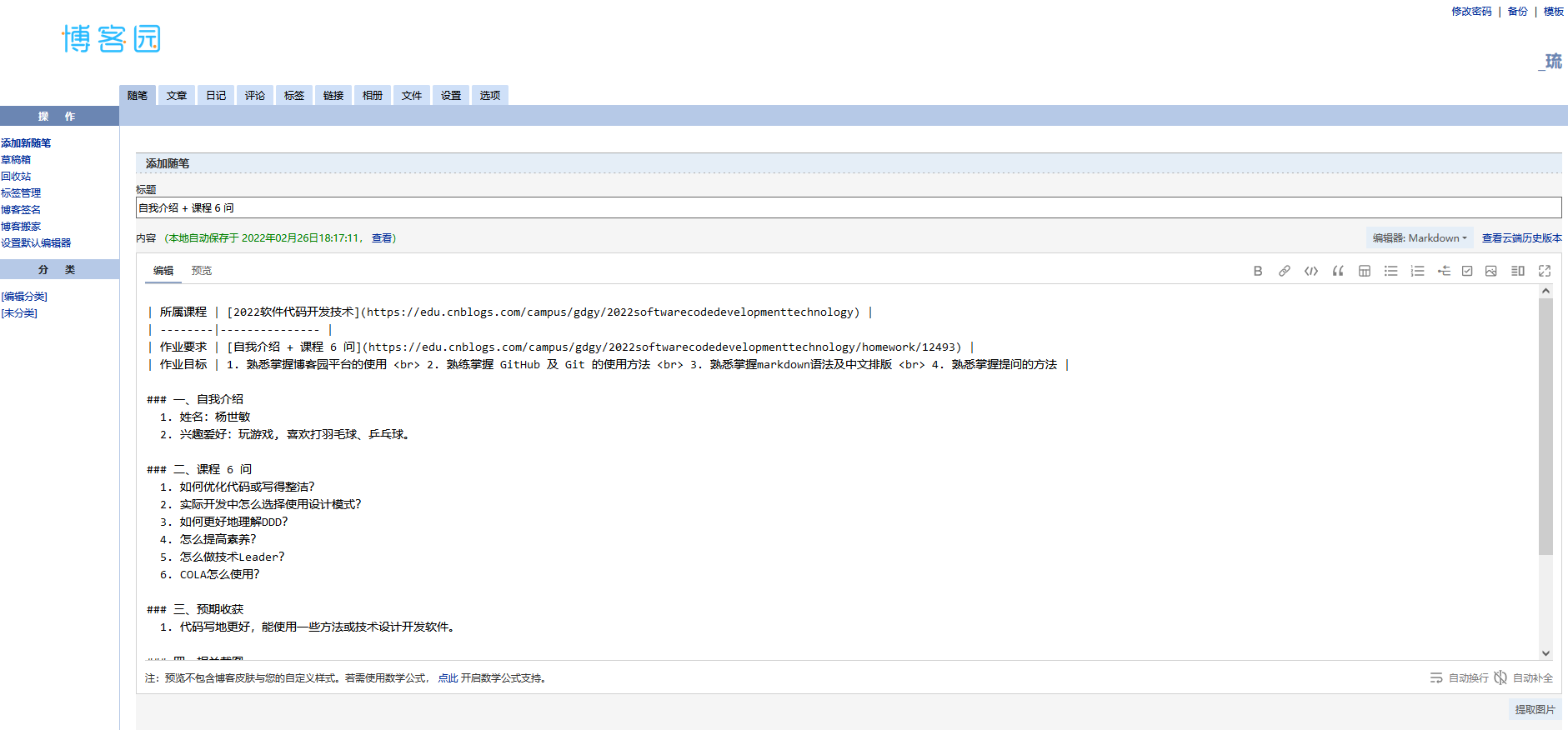Screen dimensions: 1568x730
Task: Switch to side-by-side preview with the split view icon
Action: [1518, 271]
